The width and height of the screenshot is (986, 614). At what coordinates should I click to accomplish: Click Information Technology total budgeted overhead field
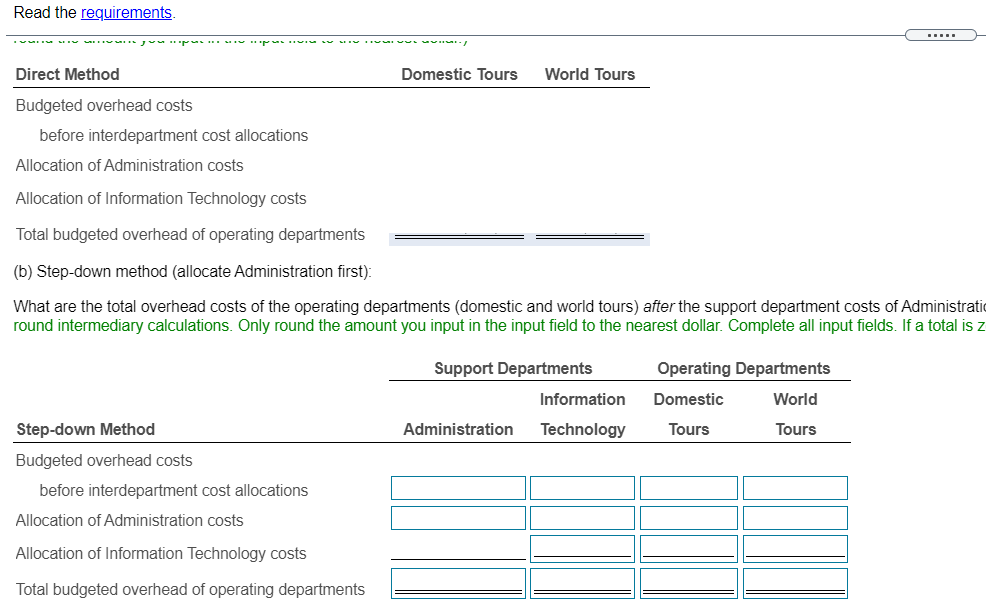click(x=582, y=582)
